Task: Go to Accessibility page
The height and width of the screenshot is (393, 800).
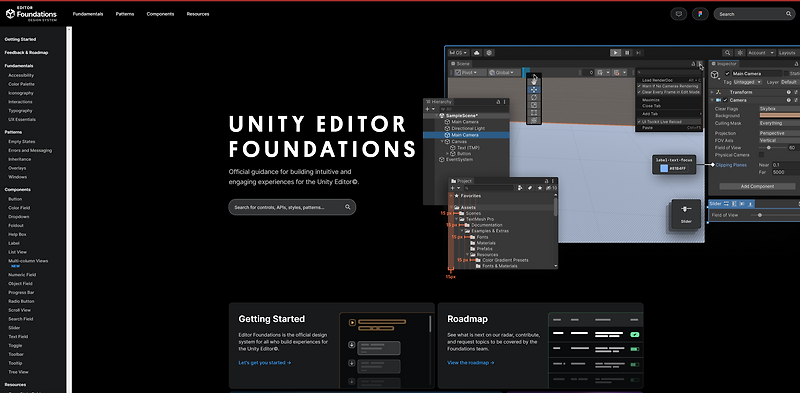Action: (21, 76)
